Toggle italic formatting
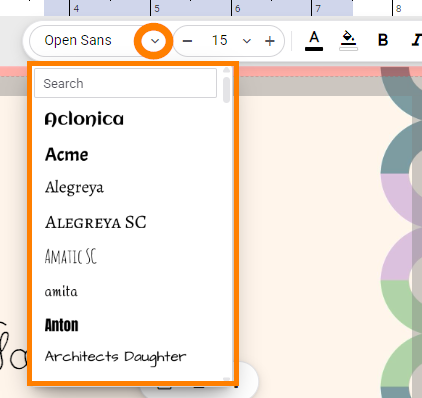Image resolution: width=422 pixels, height=398 pixels. click(x=416, y=40)
